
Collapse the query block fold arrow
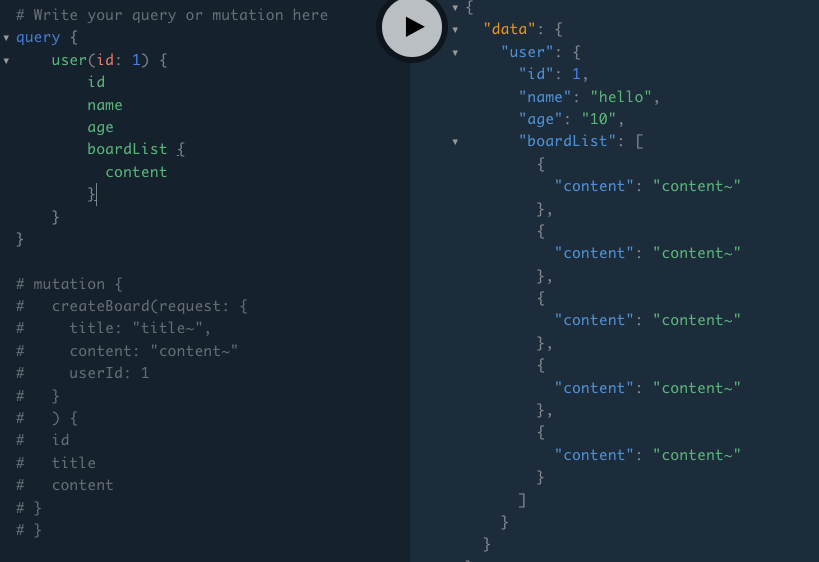point(6,38)
